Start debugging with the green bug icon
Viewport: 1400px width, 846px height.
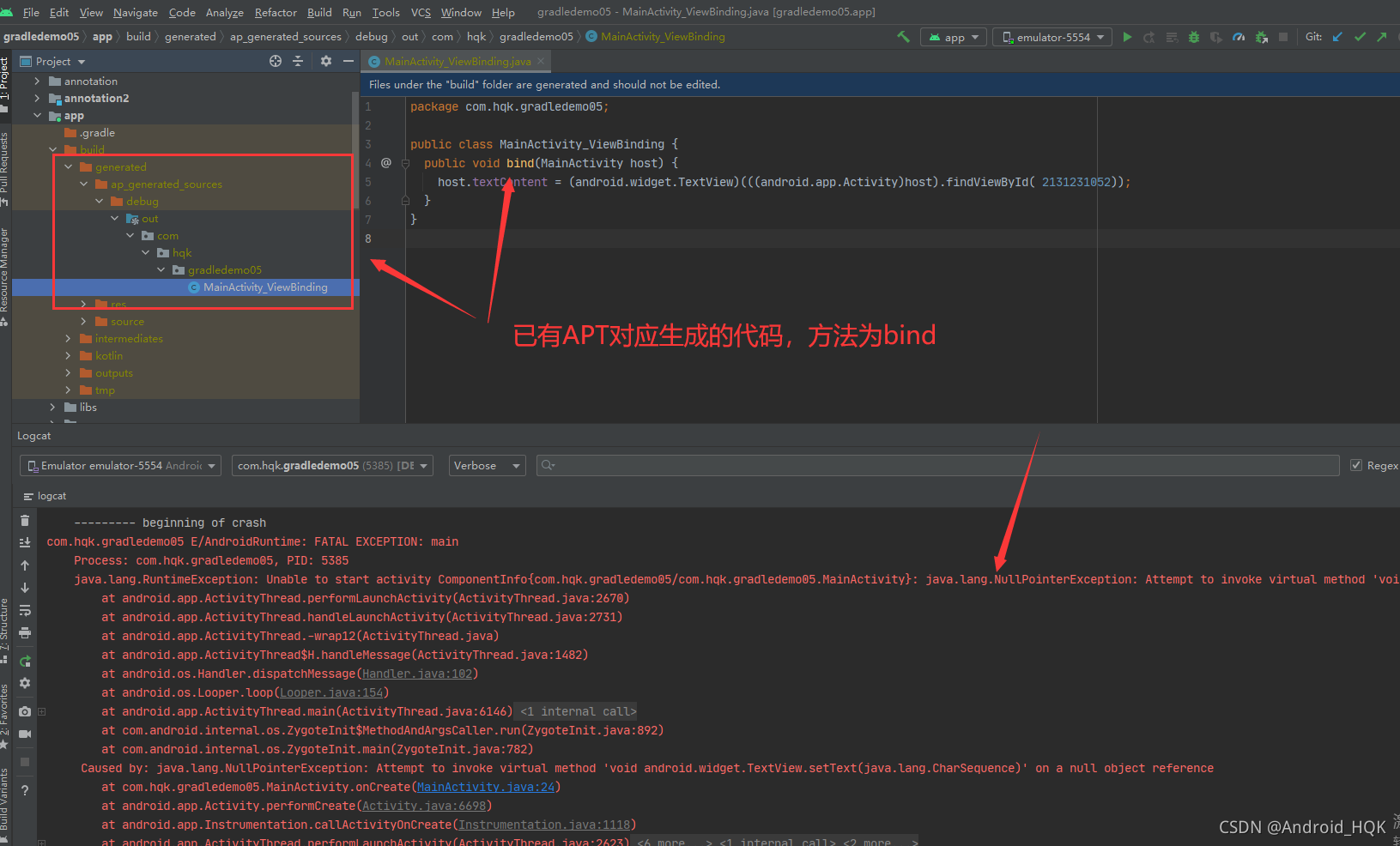[x=1194, y=37]
